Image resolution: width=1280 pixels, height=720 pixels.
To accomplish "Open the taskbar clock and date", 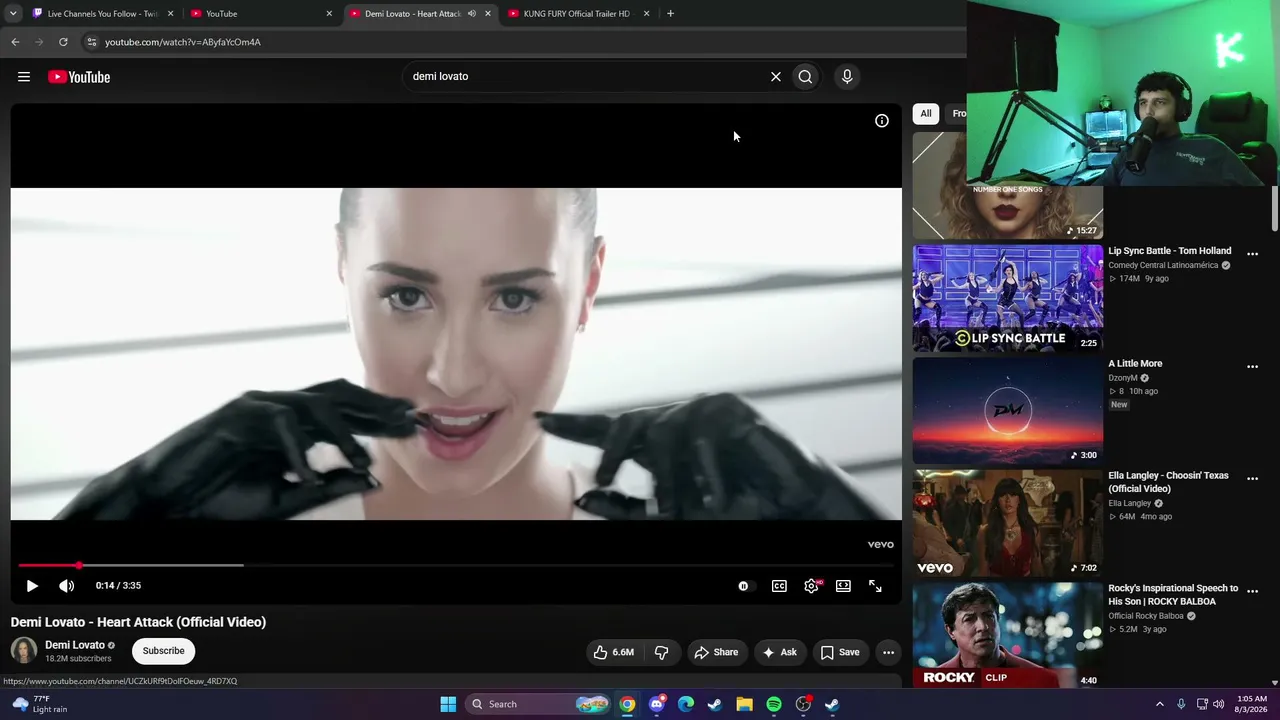I will point(1252,704).
